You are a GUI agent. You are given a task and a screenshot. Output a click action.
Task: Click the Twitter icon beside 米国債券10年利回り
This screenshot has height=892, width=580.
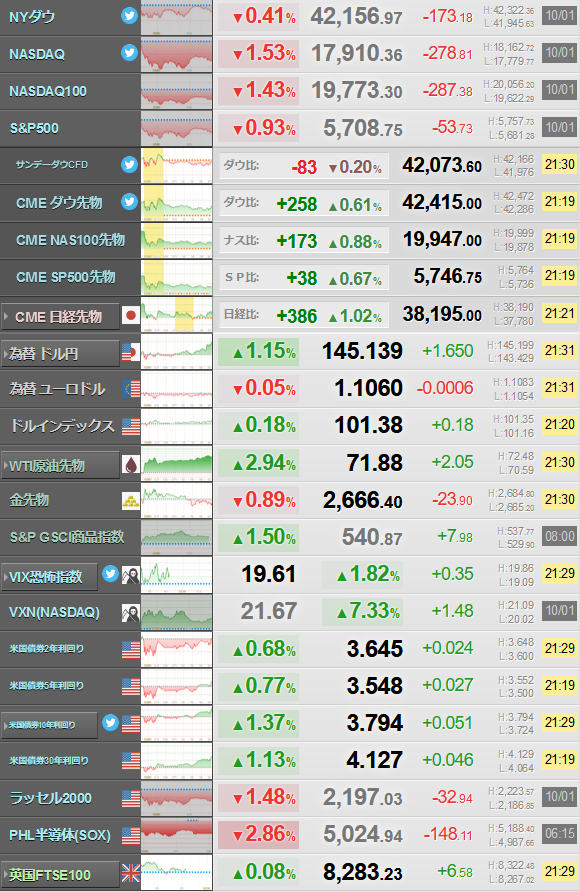click(x=111, y=722)
